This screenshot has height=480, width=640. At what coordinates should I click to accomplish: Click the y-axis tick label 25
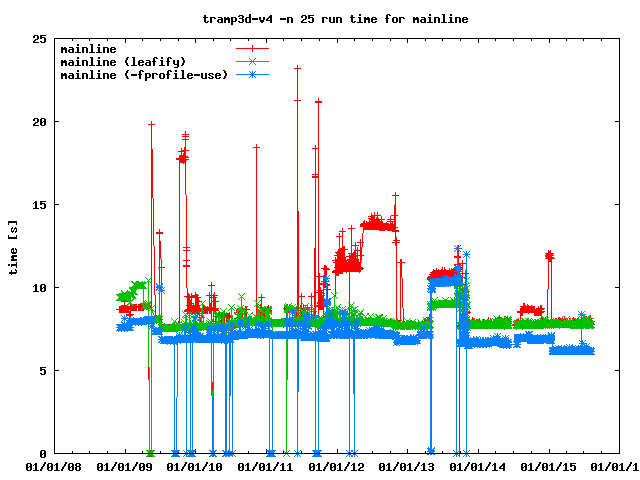click(x=39, y=39)
